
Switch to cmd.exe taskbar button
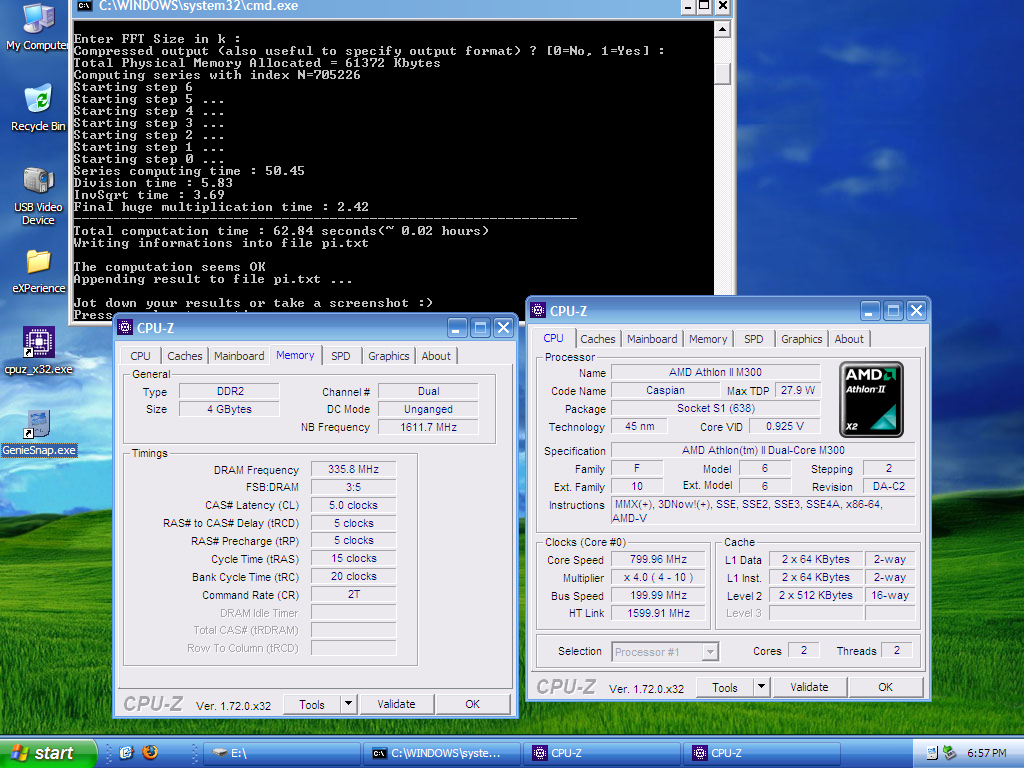point(442,753)
